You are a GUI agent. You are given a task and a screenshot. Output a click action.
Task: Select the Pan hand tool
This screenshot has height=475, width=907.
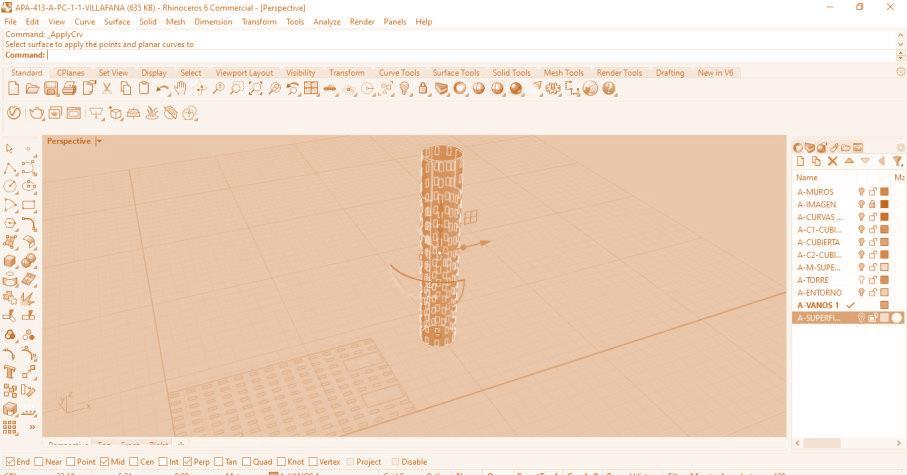pyautogui.click(x=181, y=89)
